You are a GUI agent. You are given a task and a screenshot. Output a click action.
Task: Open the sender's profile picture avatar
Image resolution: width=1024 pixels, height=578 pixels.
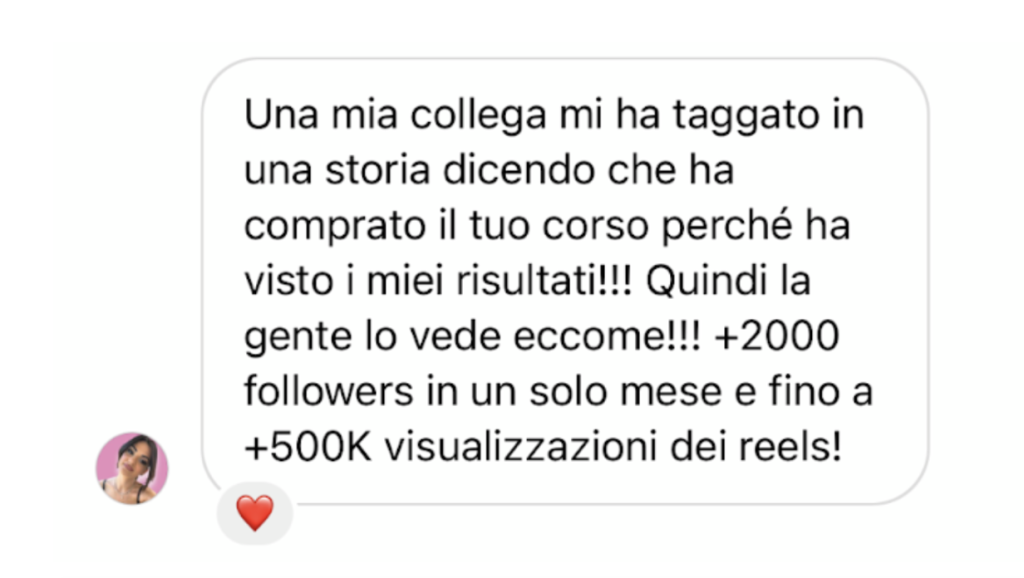coord(132,468)
